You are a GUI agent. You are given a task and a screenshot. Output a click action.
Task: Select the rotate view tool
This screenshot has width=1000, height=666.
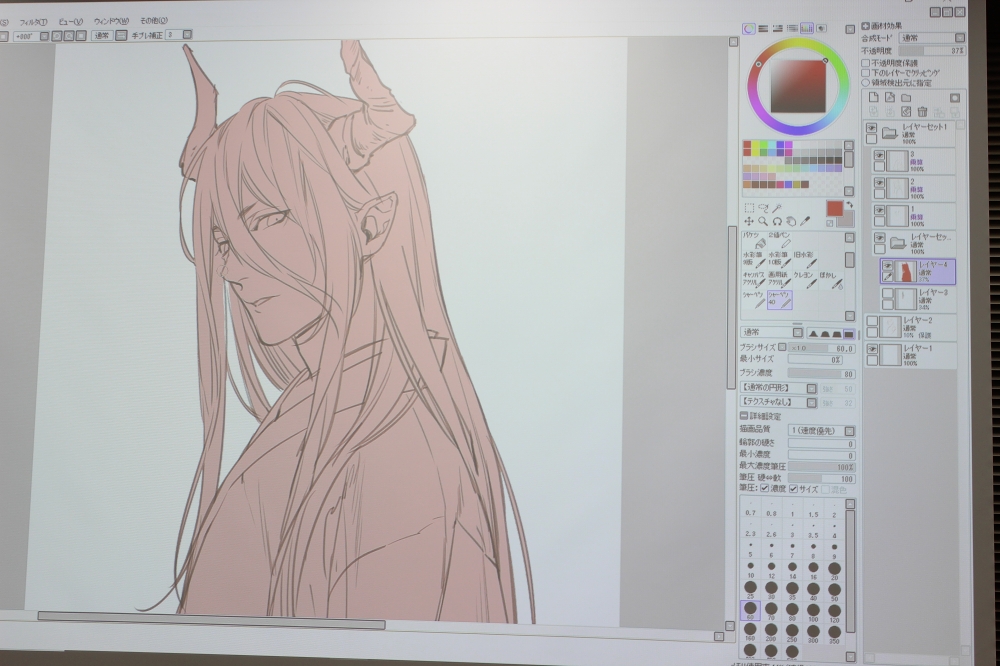click(x=777, y=221)
